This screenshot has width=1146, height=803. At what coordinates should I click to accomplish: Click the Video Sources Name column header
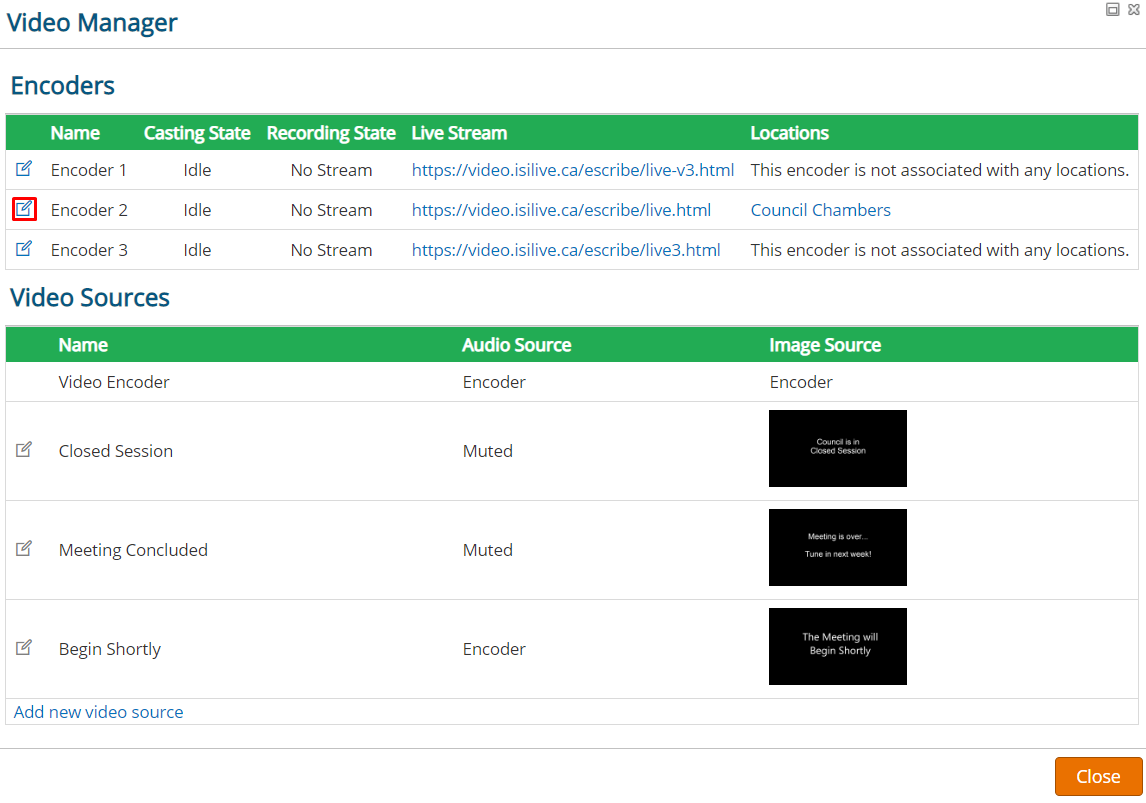pos(83,345)
